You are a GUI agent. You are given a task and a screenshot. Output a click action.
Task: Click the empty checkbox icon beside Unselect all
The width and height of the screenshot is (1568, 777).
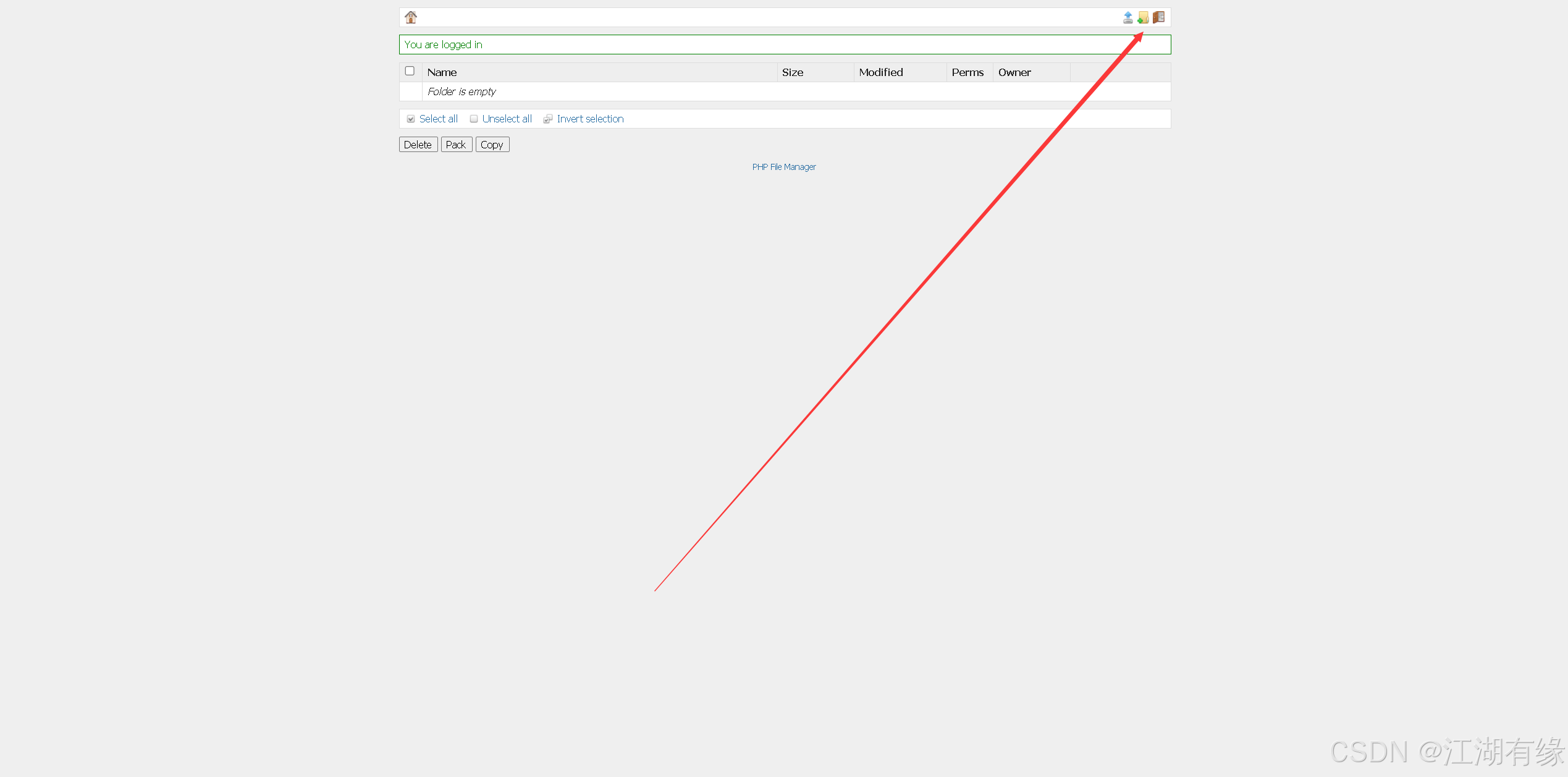pos(474,119)
